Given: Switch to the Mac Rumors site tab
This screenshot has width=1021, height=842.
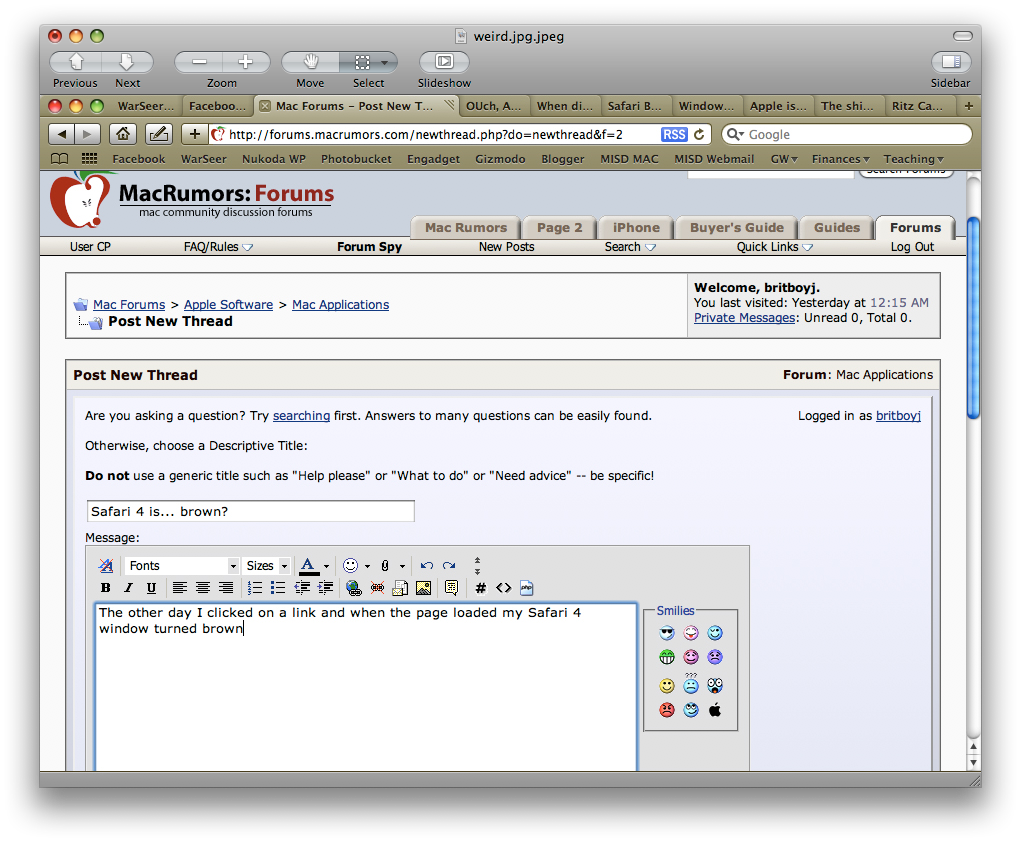Looking at the screenshot, I should [x=466, y=228].
